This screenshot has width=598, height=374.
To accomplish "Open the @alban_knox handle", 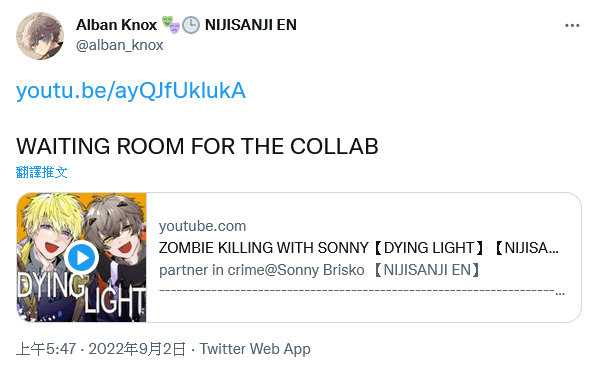I will [119, 45].
